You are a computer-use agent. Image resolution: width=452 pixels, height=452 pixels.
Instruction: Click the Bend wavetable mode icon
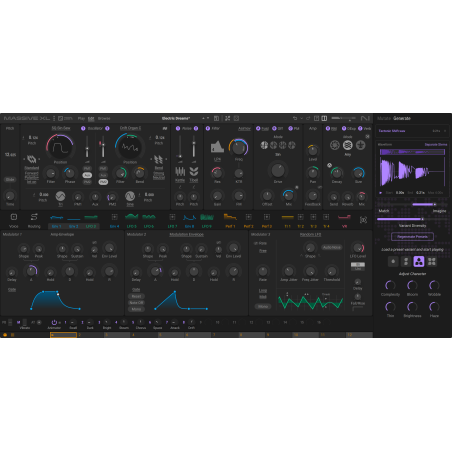(x=159, y=159)
